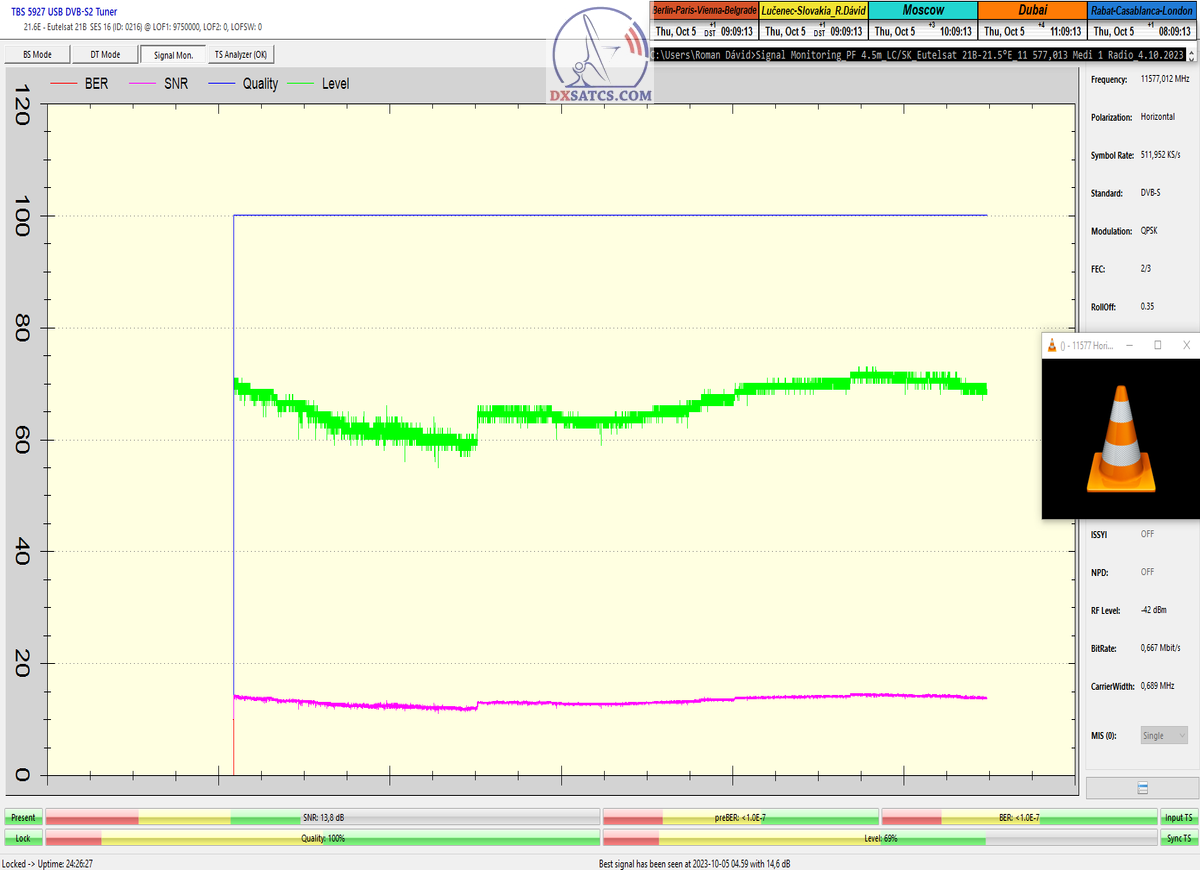Image resolution: width=1200 pixels, height=870 pixels.
Task: Click the large VLC cone in video window
Action: 1120,438
